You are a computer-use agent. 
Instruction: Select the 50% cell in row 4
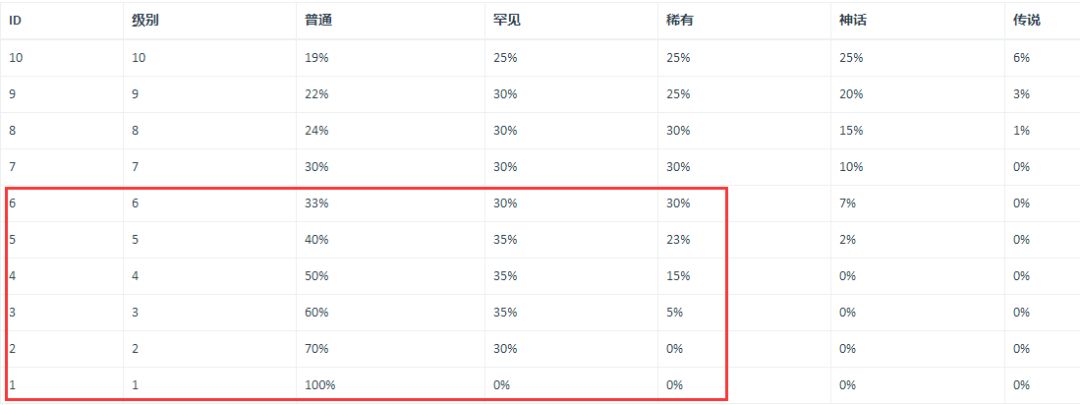316,276
